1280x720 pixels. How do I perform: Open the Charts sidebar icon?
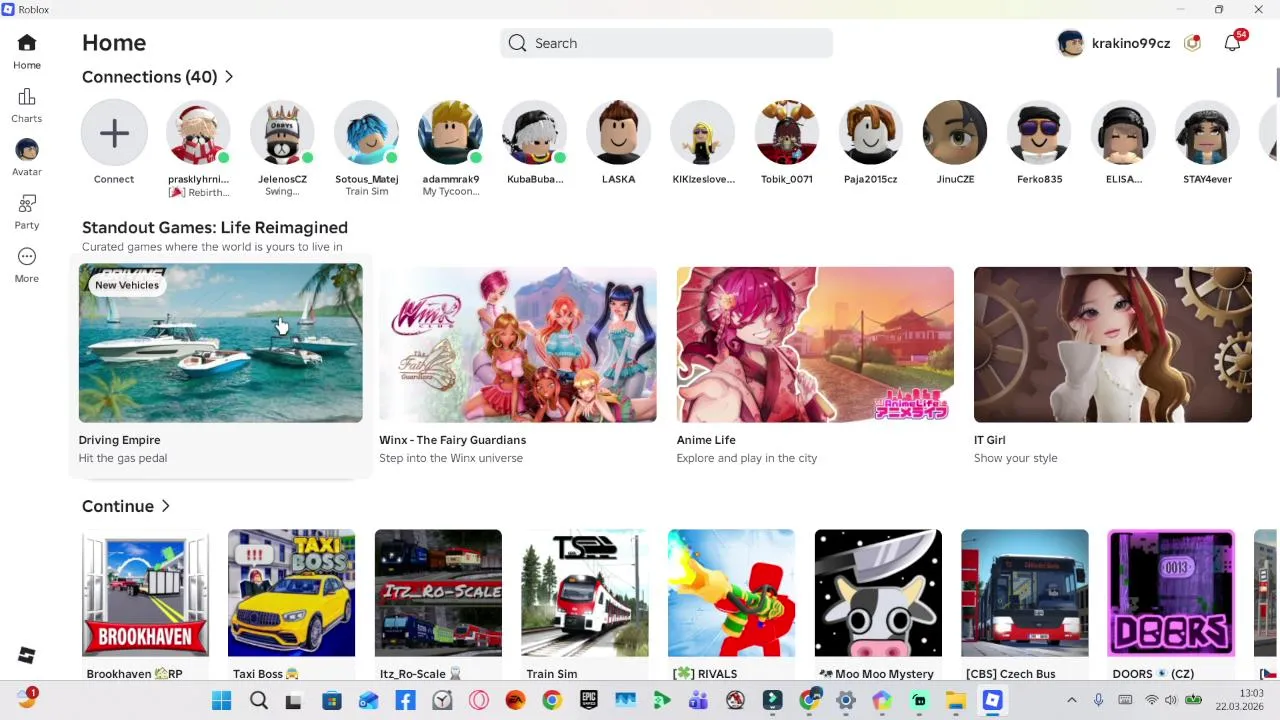tap(27, 97)
